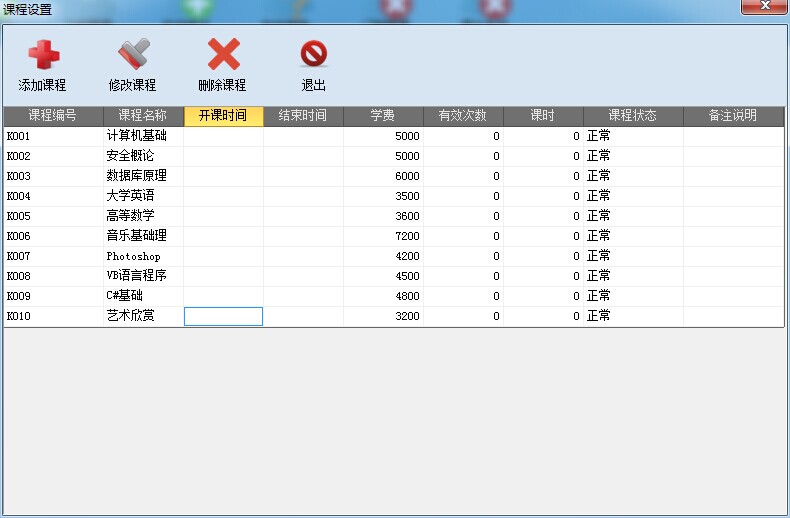This screenshot has width=790, height=518.
Task: Click the 课时 column header
Action: tap(543, 116)
